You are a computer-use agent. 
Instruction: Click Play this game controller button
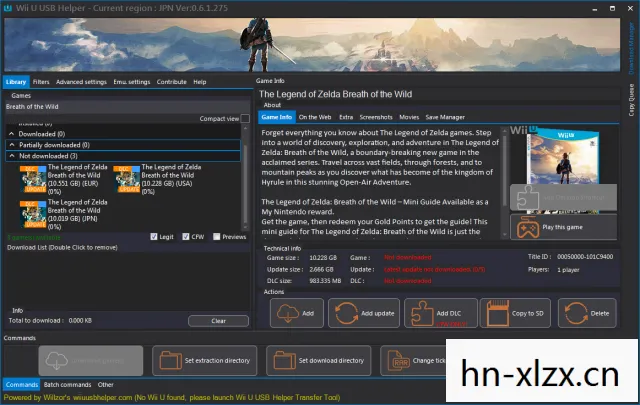point(563,227)
